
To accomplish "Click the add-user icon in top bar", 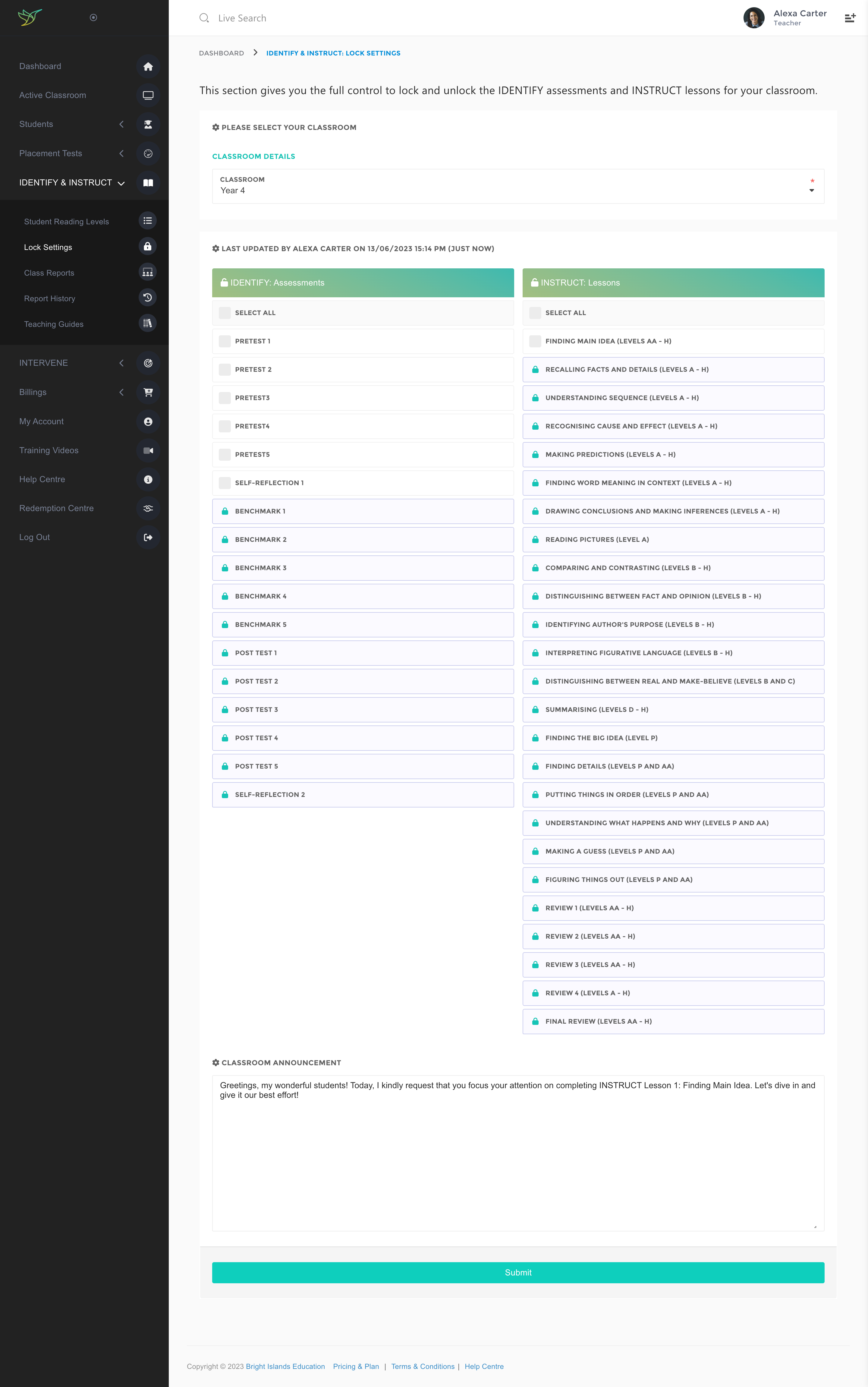I will tap(850, 18).
